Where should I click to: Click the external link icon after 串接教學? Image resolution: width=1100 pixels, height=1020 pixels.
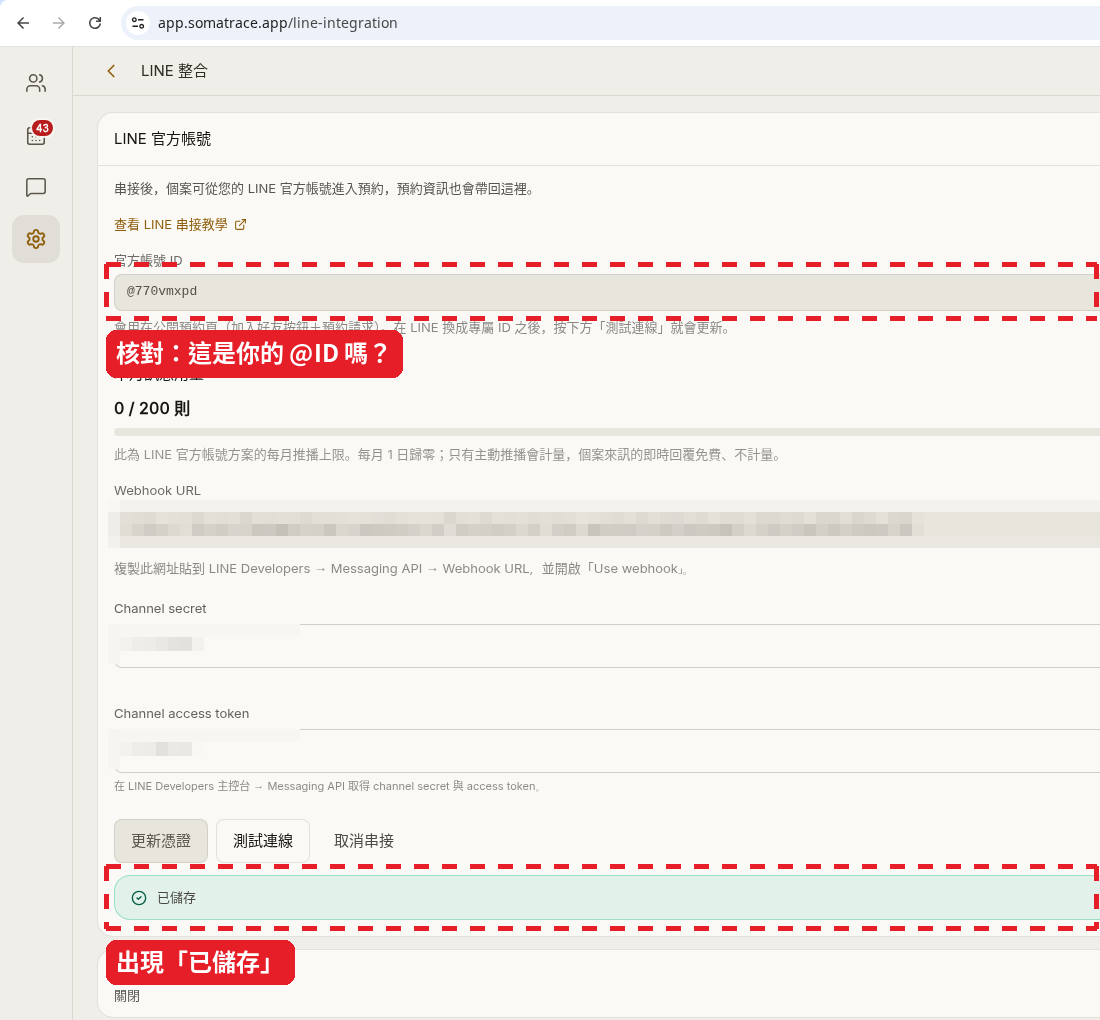240,224
